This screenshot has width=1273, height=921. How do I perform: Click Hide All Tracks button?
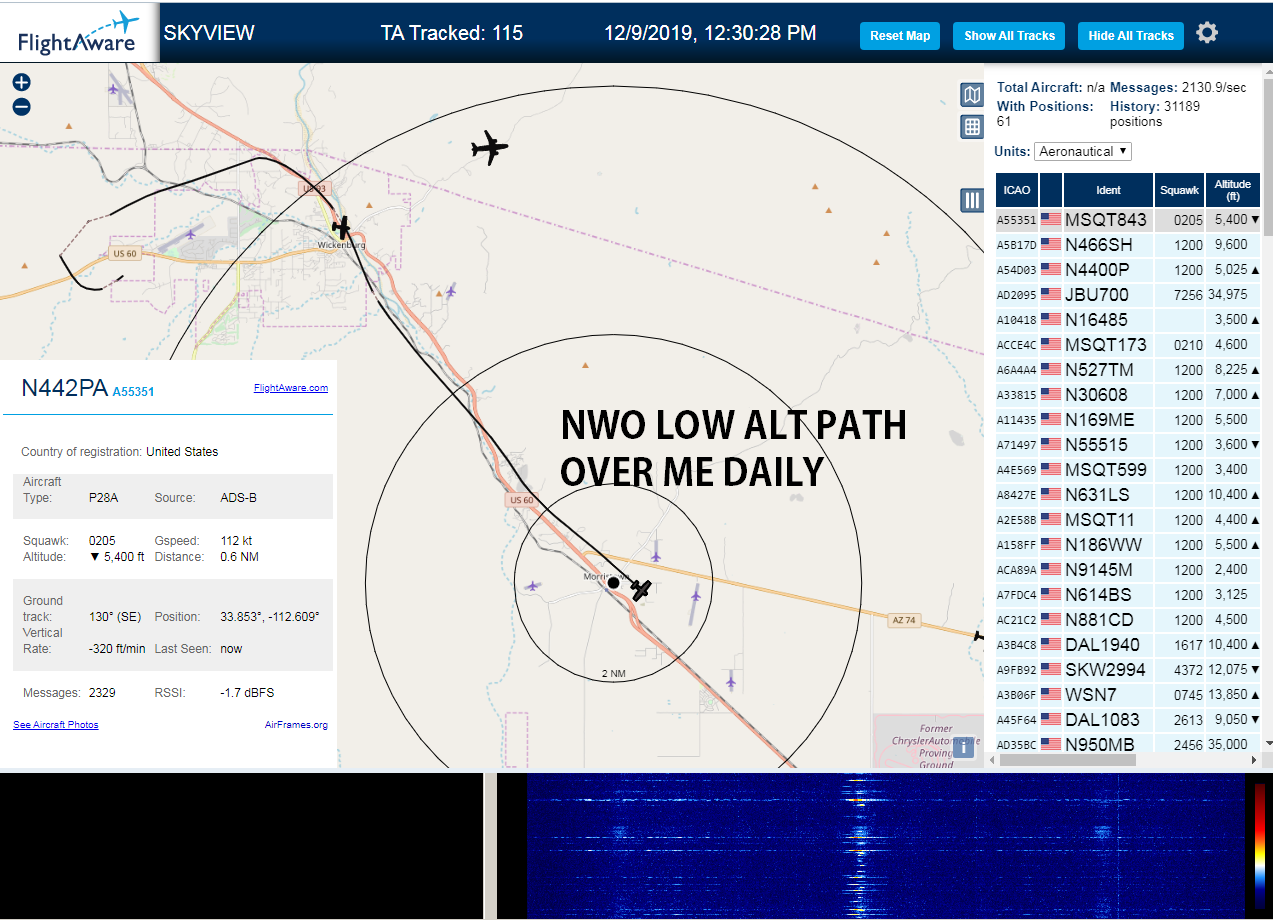(1131, 36)
